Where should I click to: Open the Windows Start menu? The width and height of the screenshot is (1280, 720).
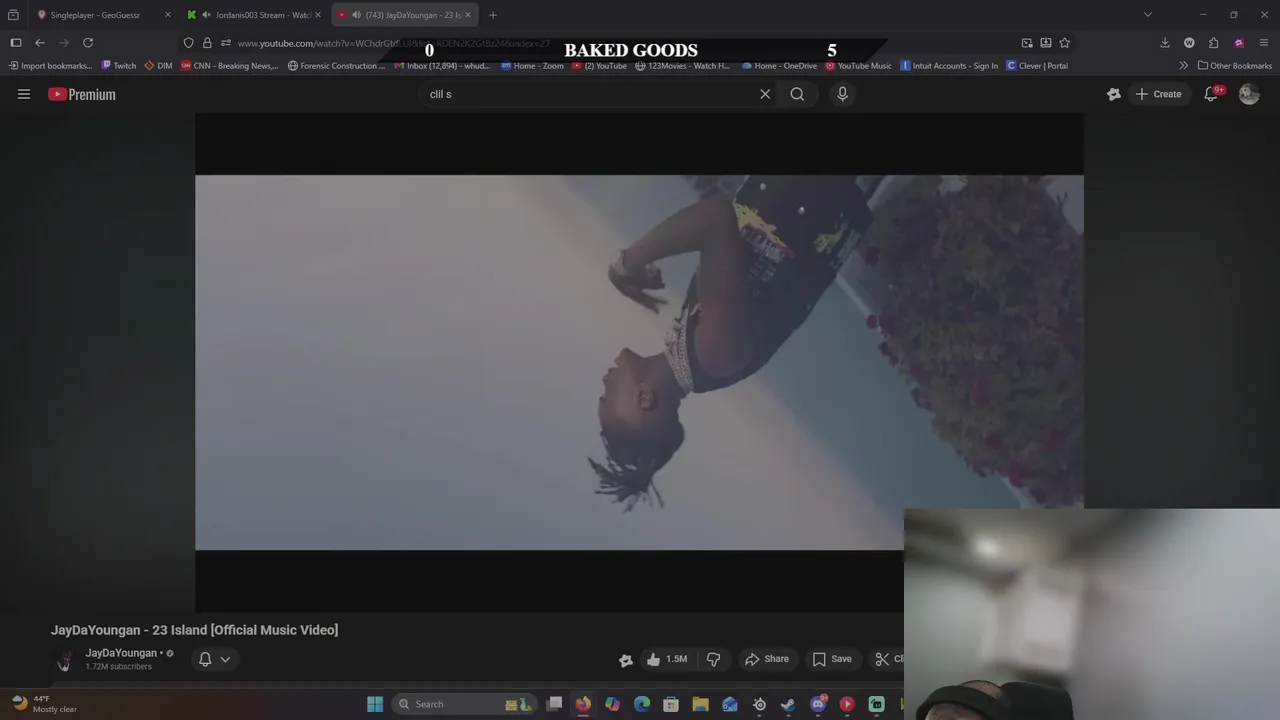coord(375,704)
